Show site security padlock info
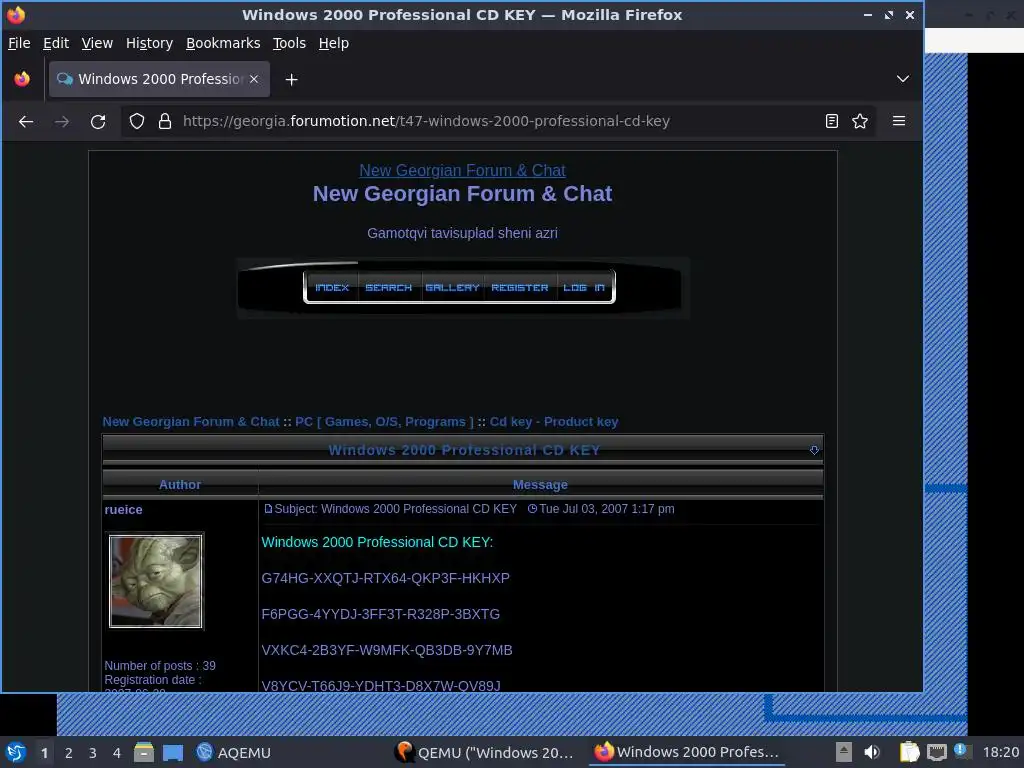This screenshot has width=1024, height=768. click(x=165, y=121)
